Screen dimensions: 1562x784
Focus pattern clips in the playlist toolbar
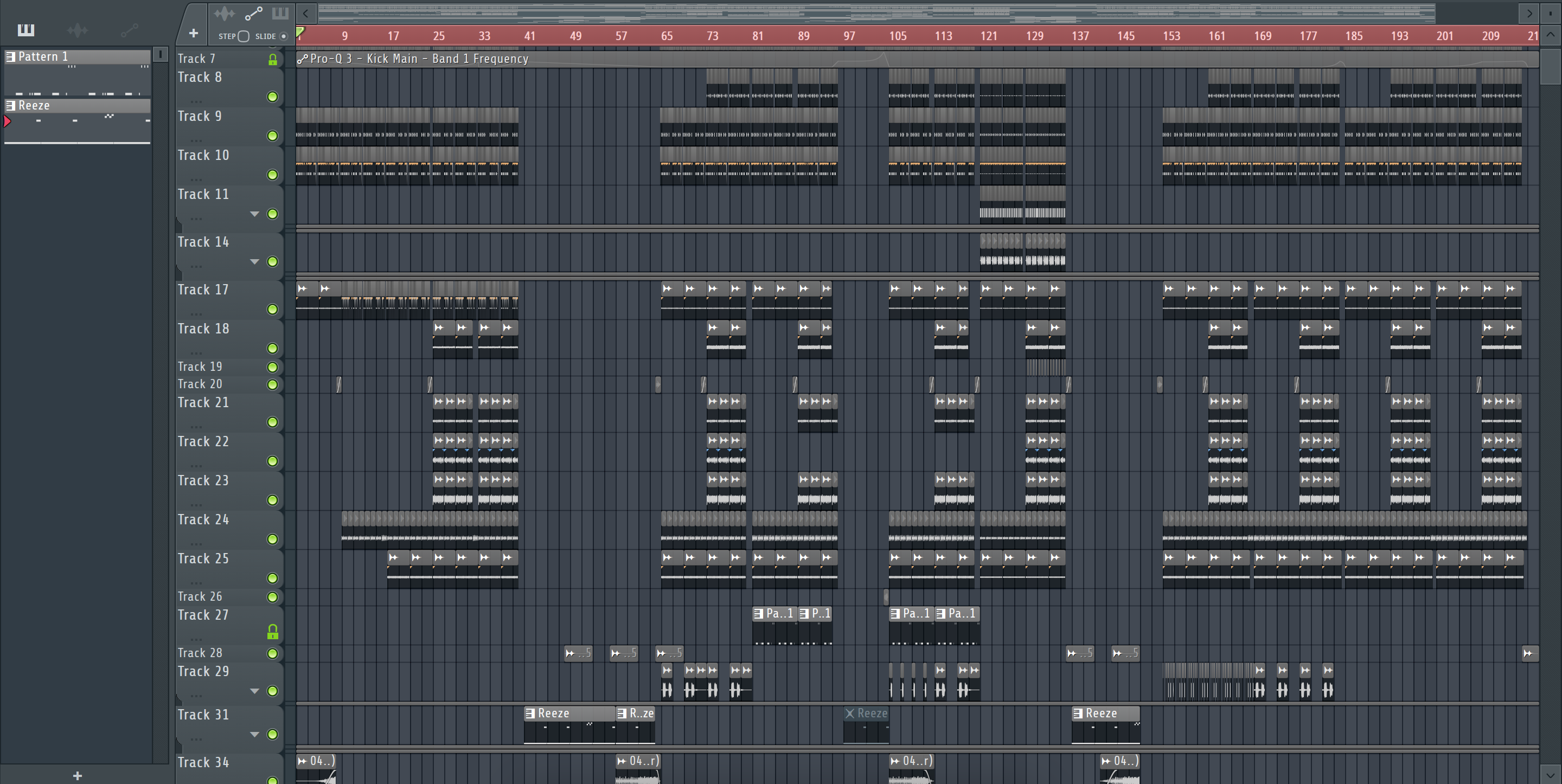280,12
